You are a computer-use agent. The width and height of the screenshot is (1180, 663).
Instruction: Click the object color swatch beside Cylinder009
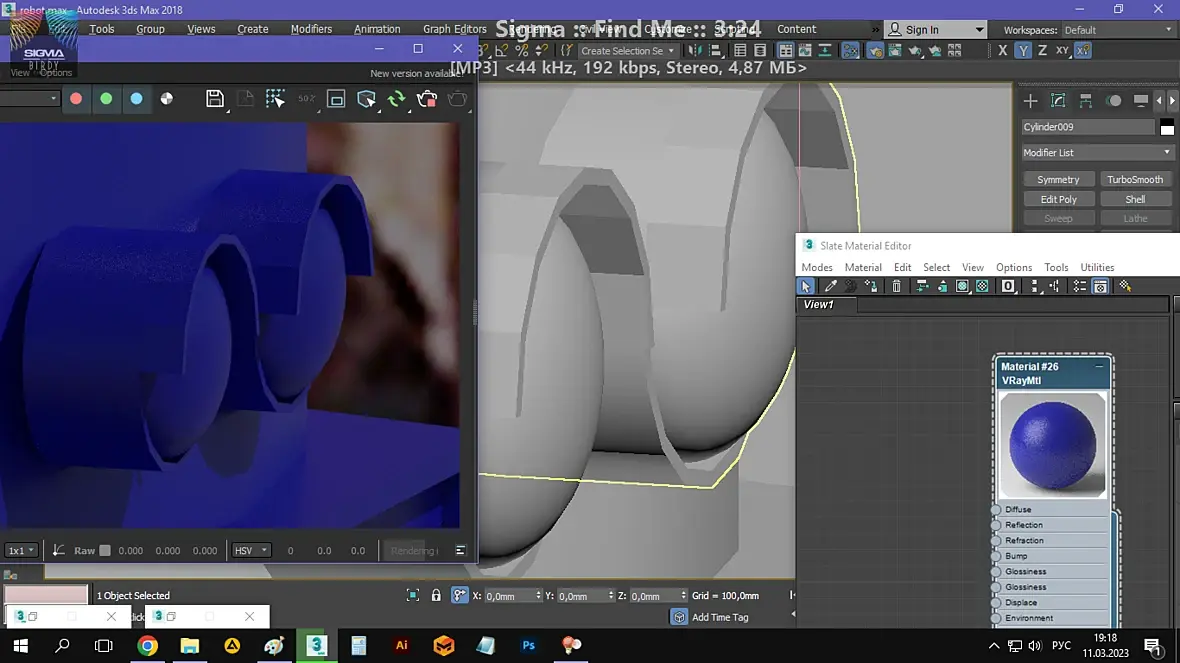pos(1166,127)
